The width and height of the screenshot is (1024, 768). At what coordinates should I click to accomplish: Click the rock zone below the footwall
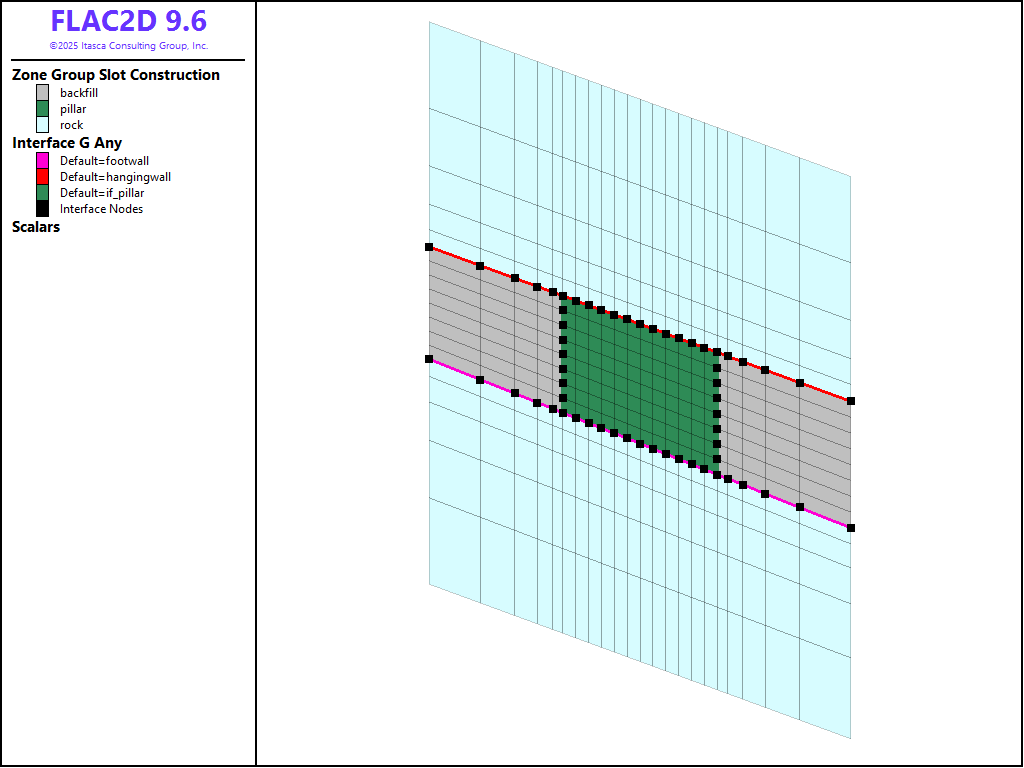640,570
